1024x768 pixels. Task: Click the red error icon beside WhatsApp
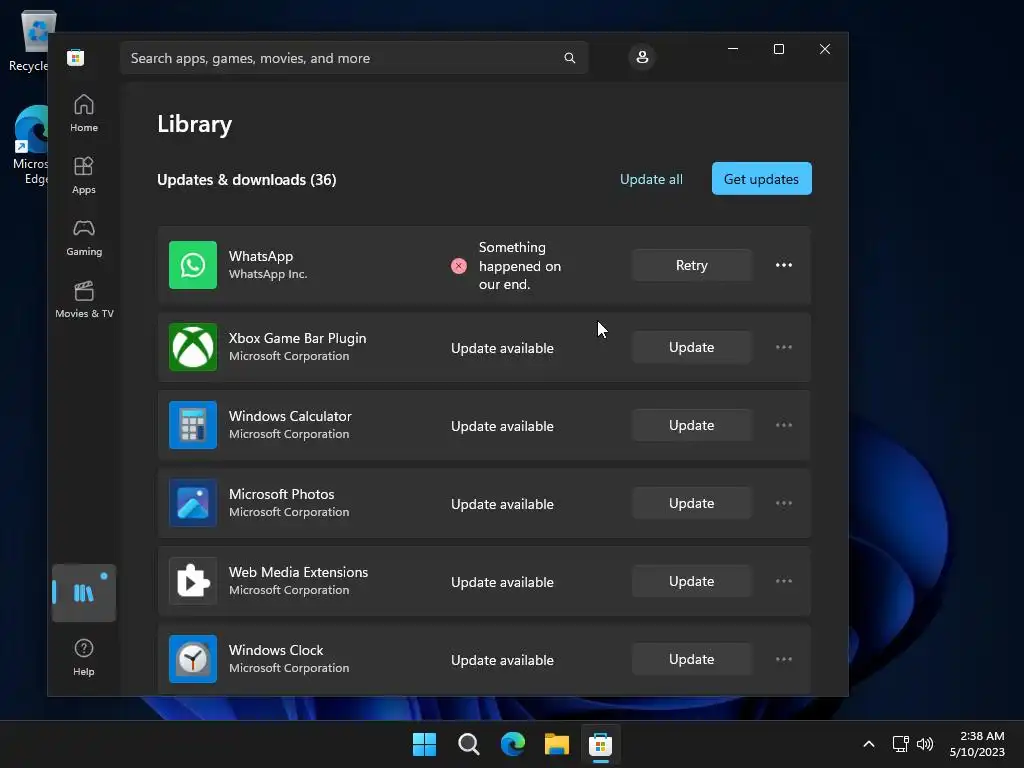coord(458,266)
